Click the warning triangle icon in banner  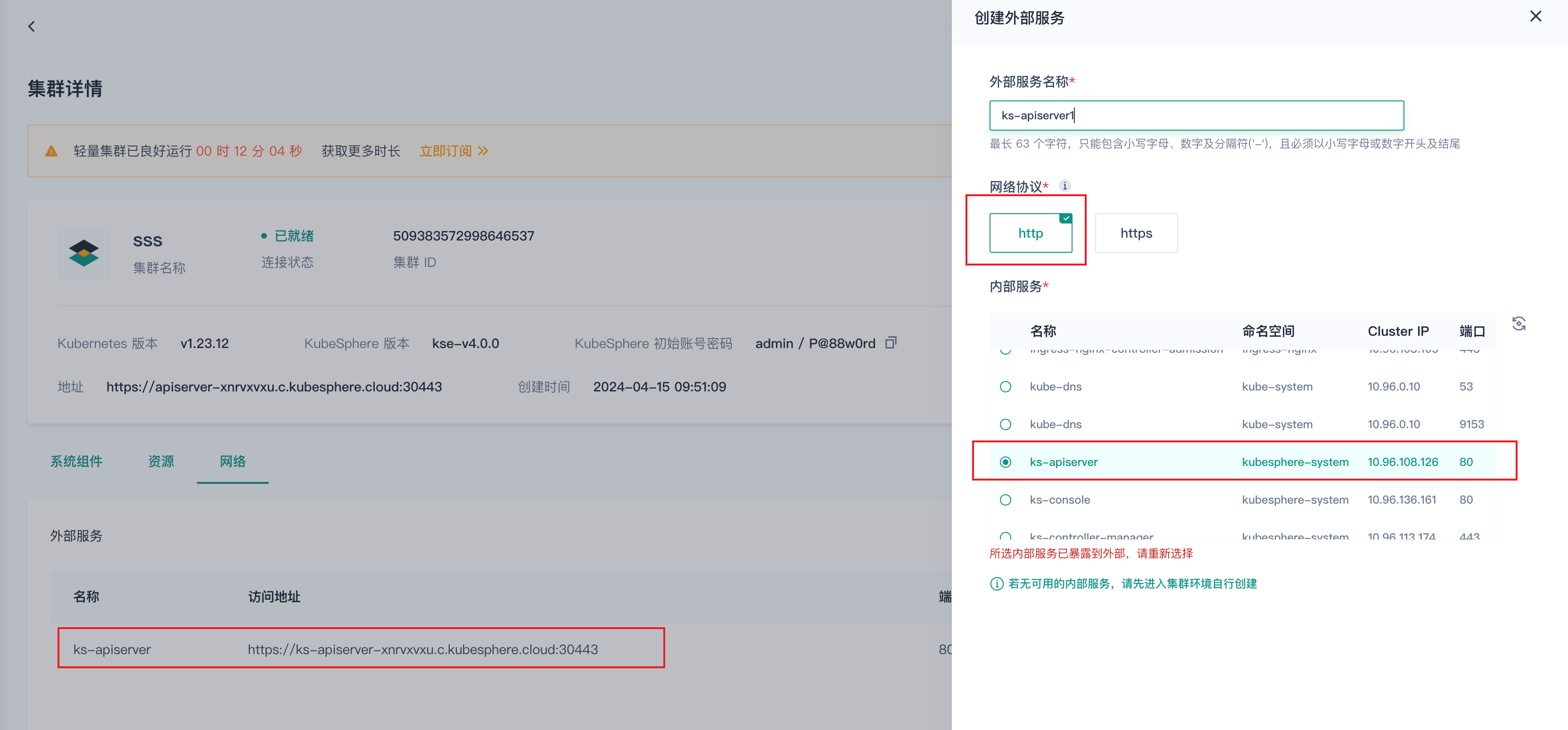(51, 151)
